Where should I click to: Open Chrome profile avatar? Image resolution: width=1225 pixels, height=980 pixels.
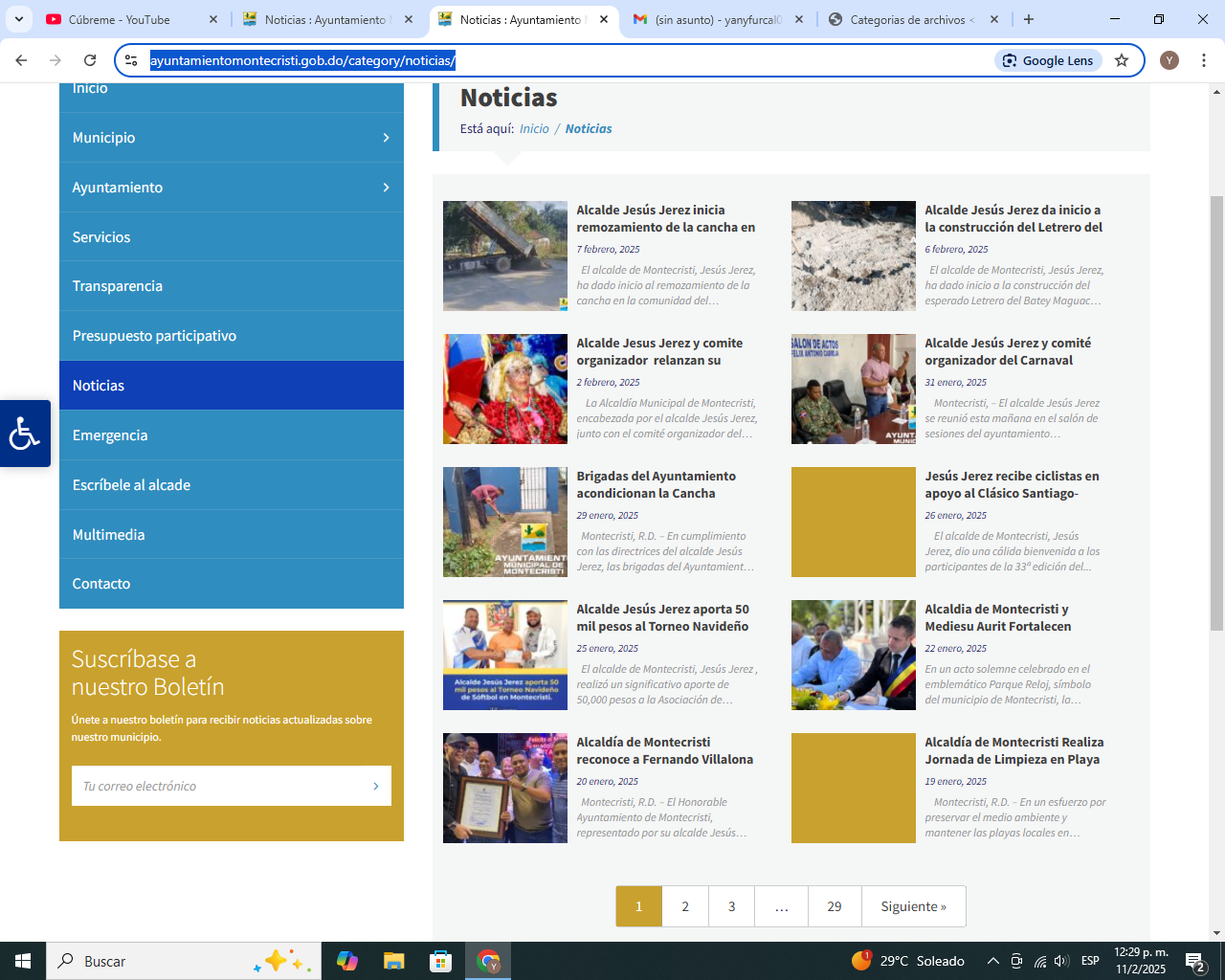click(1169, 60)
